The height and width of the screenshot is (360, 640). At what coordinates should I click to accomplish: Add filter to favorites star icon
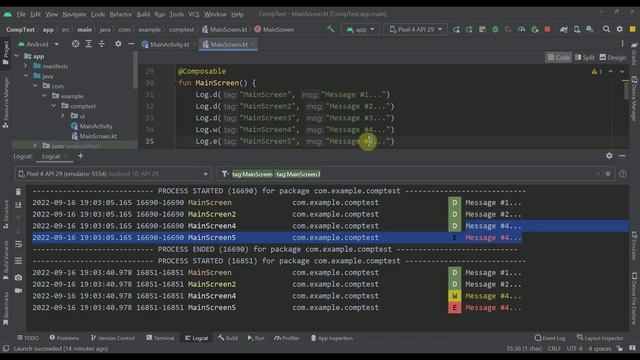[608, 174]
